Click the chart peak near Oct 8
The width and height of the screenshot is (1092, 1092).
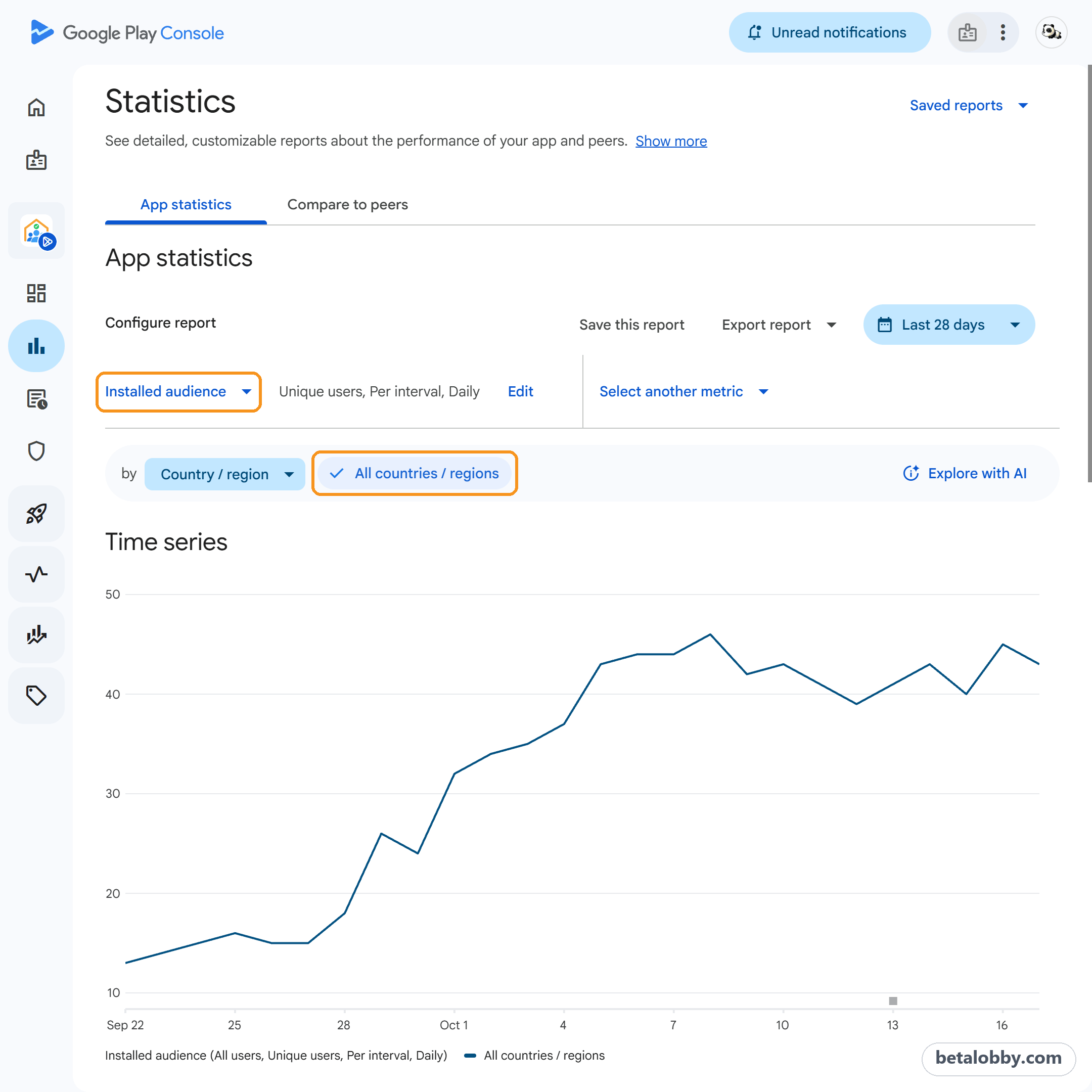(710, 634)
